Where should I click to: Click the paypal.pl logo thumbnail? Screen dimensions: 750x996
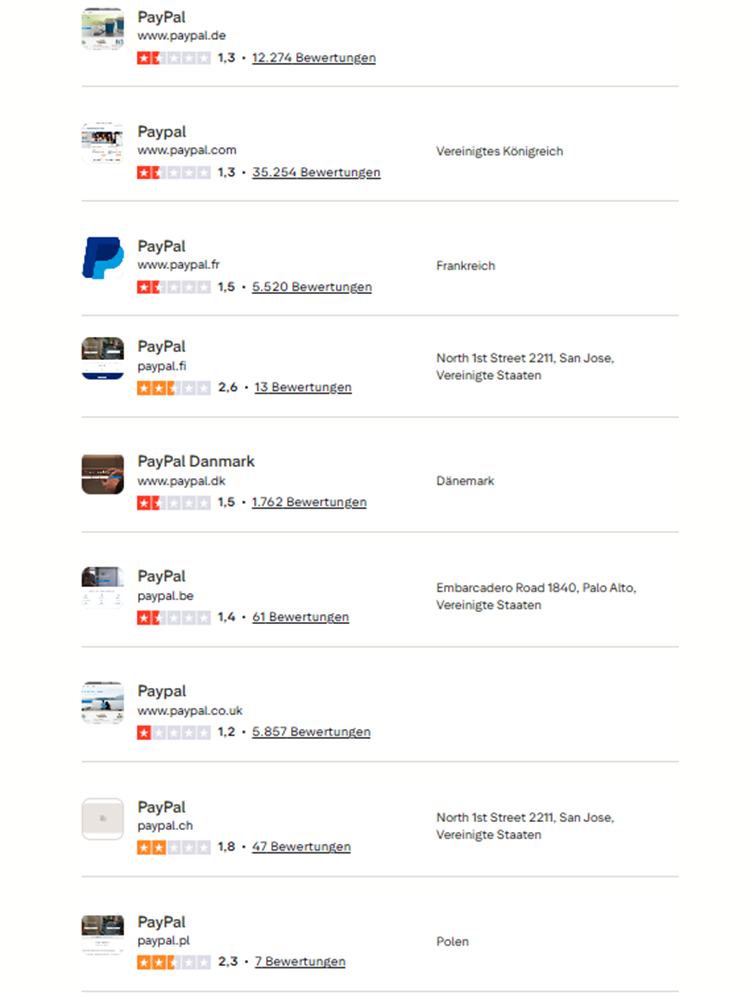click(x=102, y=933)
